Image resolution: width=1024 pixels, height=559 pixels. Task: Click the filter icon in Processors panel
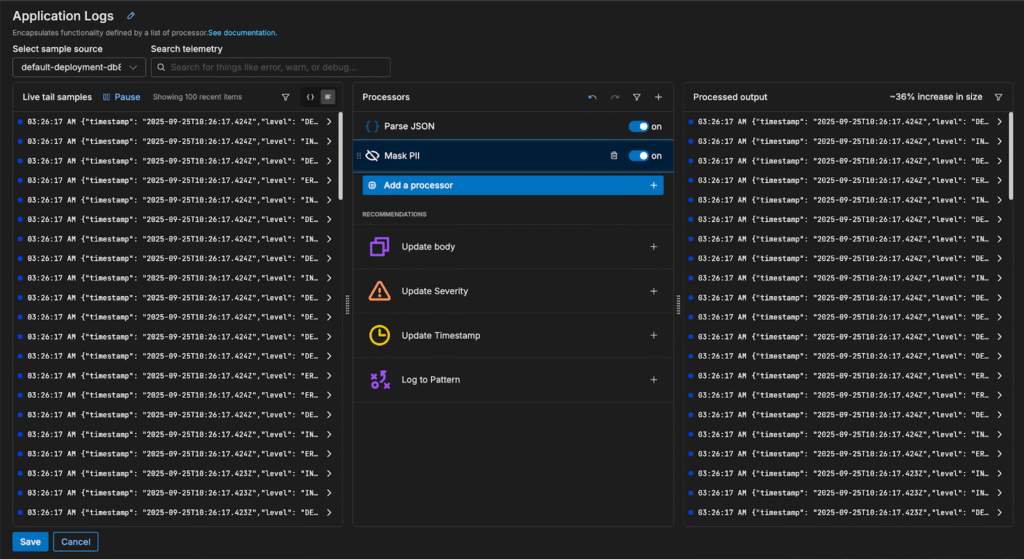[636, 97]
